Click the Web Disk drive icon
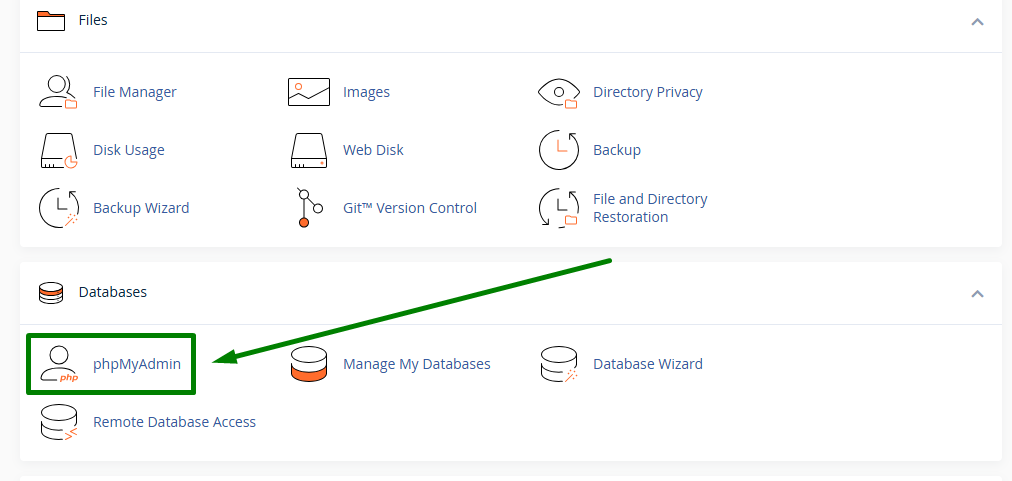Viewport: 1012px width, 481px height. [309, 150]
